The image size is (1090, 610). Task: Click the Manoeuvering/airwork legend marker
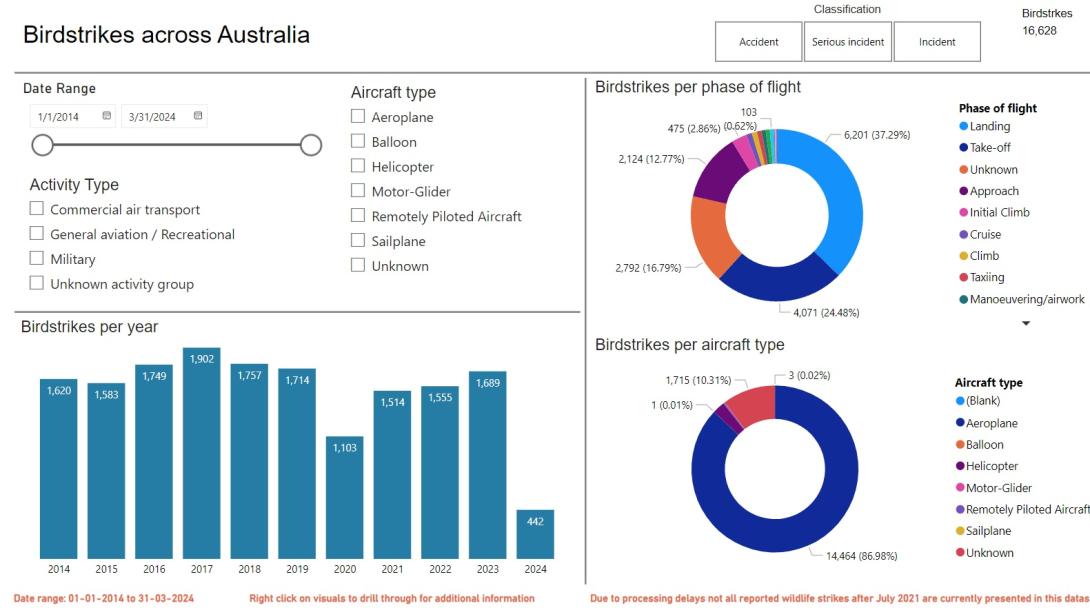pos(964,298)
